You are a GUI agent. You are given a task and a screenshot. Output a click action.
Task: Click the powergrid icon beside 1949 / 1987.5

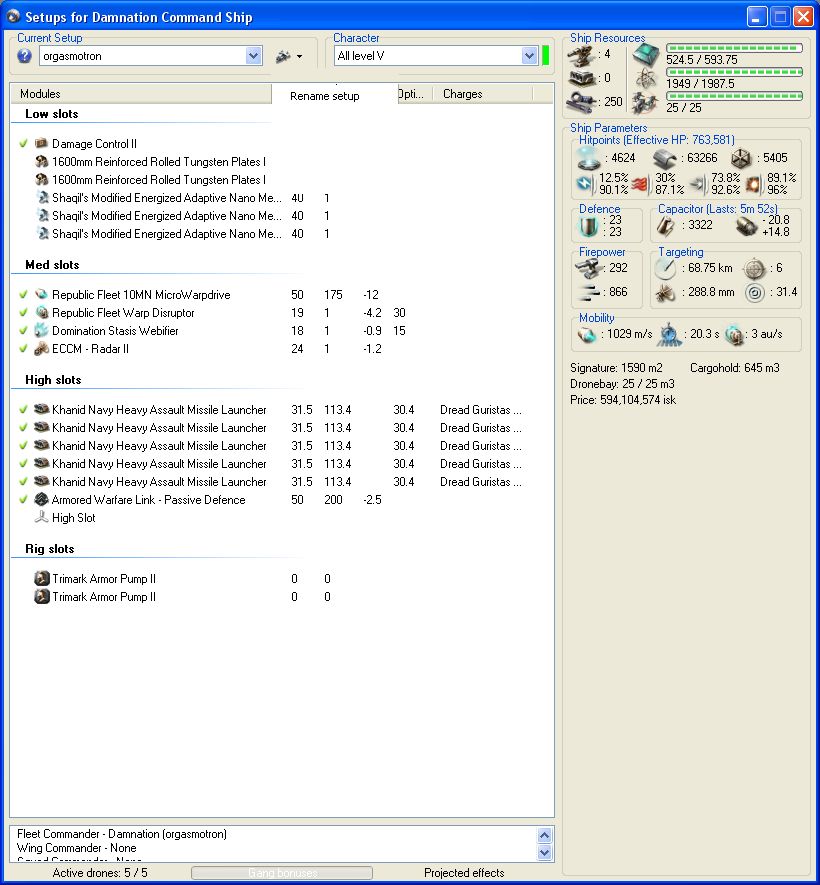tap(646, 78)
